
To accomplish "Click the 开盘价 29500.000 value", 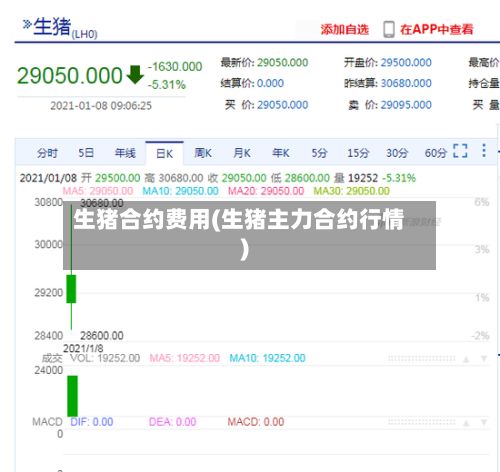I will pos(406,63).
